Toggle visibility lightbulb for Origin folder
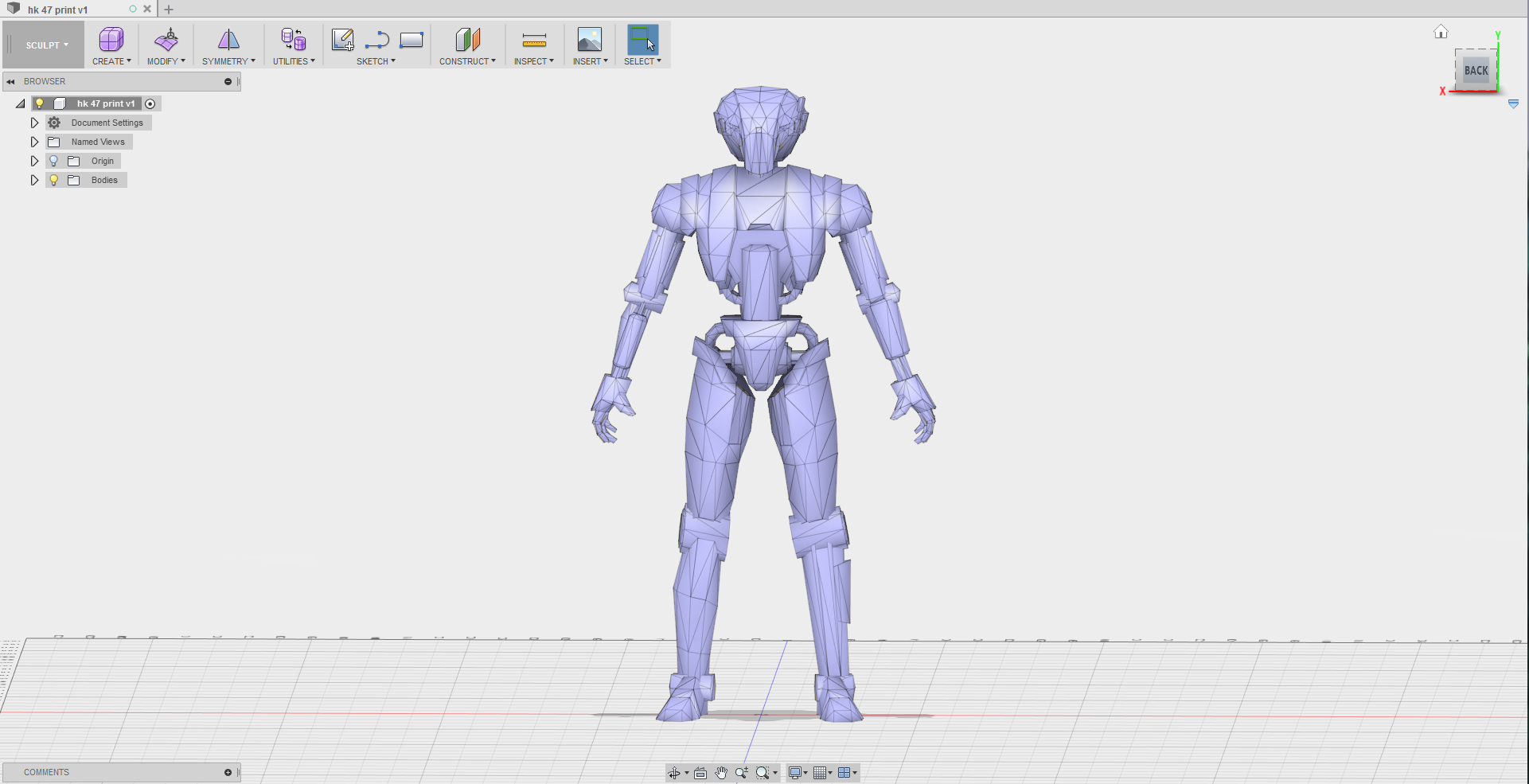 click(54, 161)
